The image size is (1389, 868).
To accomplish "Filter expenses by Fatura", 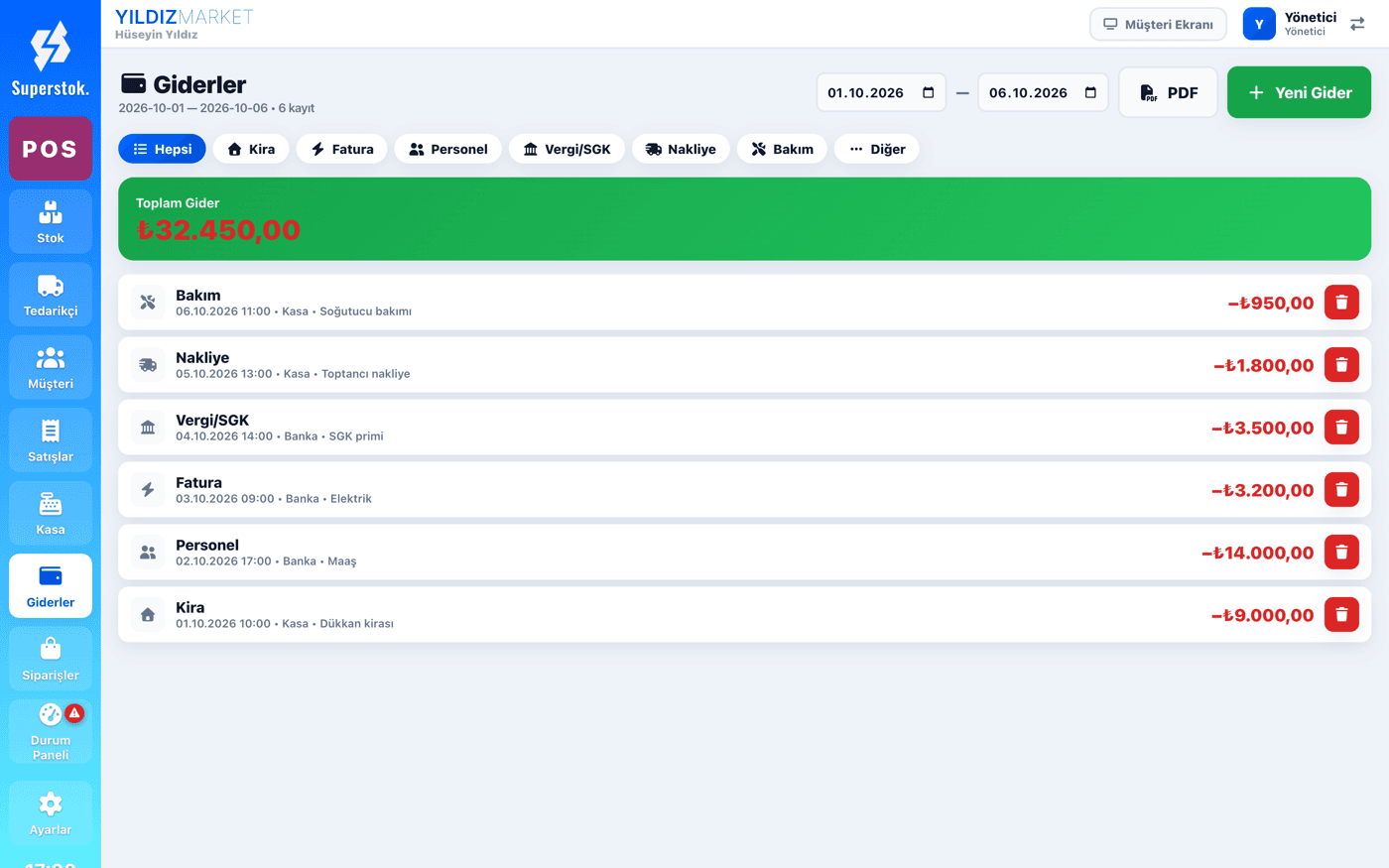I will (x=342, y=149).
